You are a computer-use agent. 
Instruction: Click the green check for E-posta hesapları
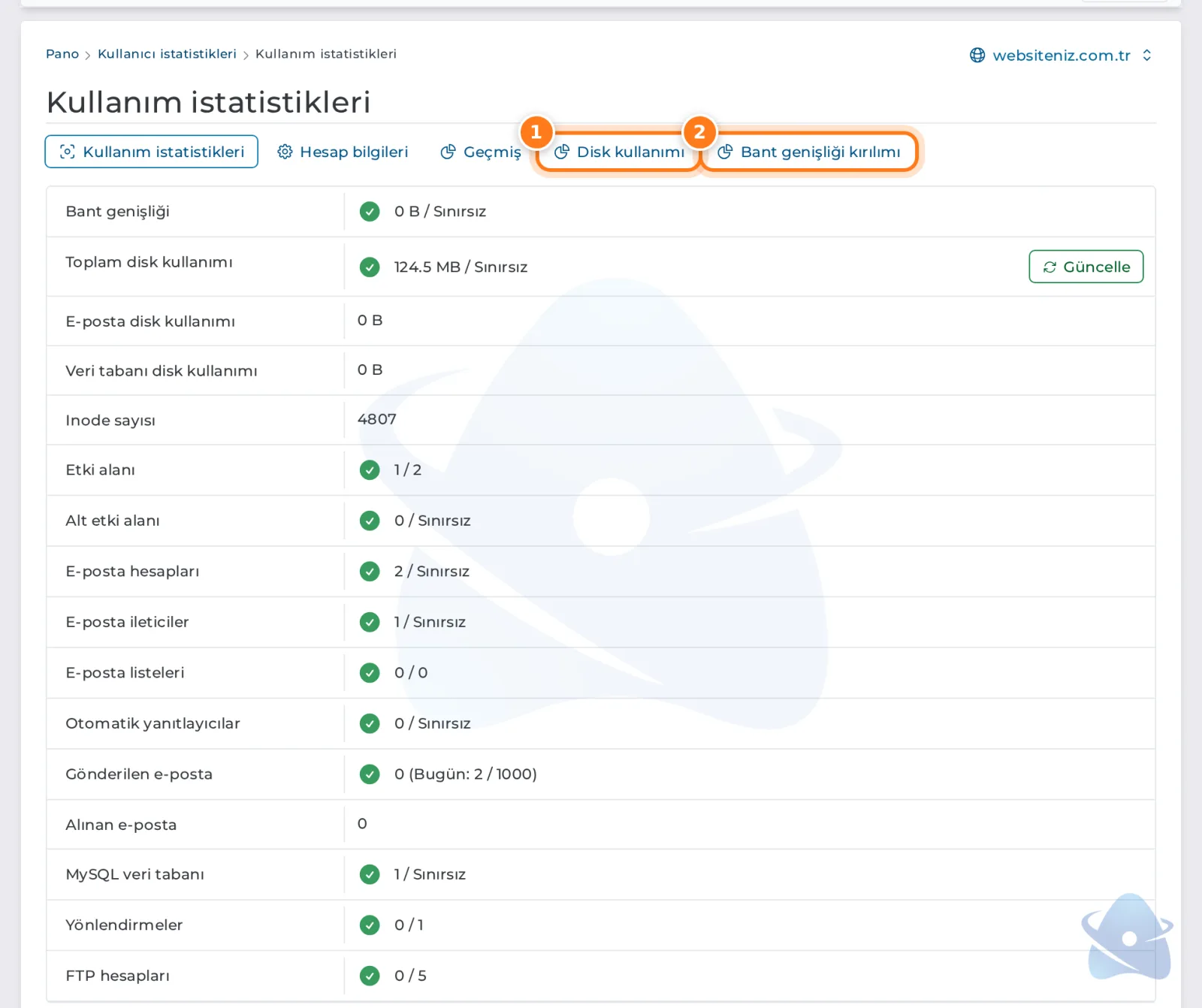coord(370,572)
